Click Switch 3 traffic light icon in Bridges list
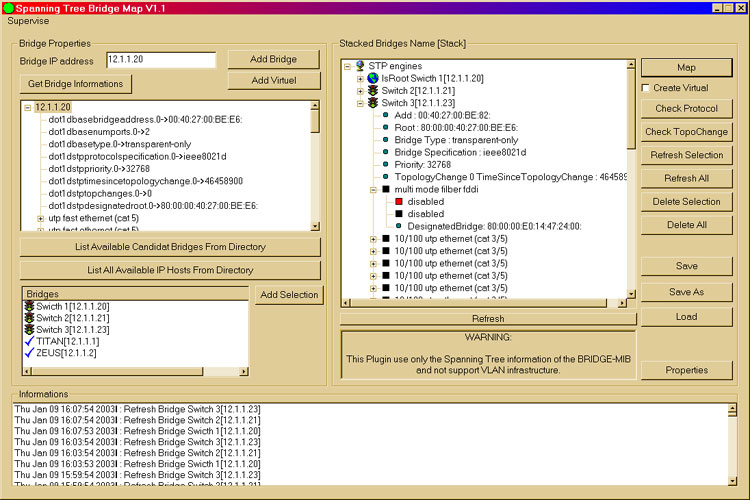This screenshot has height=500, width=750. (29, 330)
